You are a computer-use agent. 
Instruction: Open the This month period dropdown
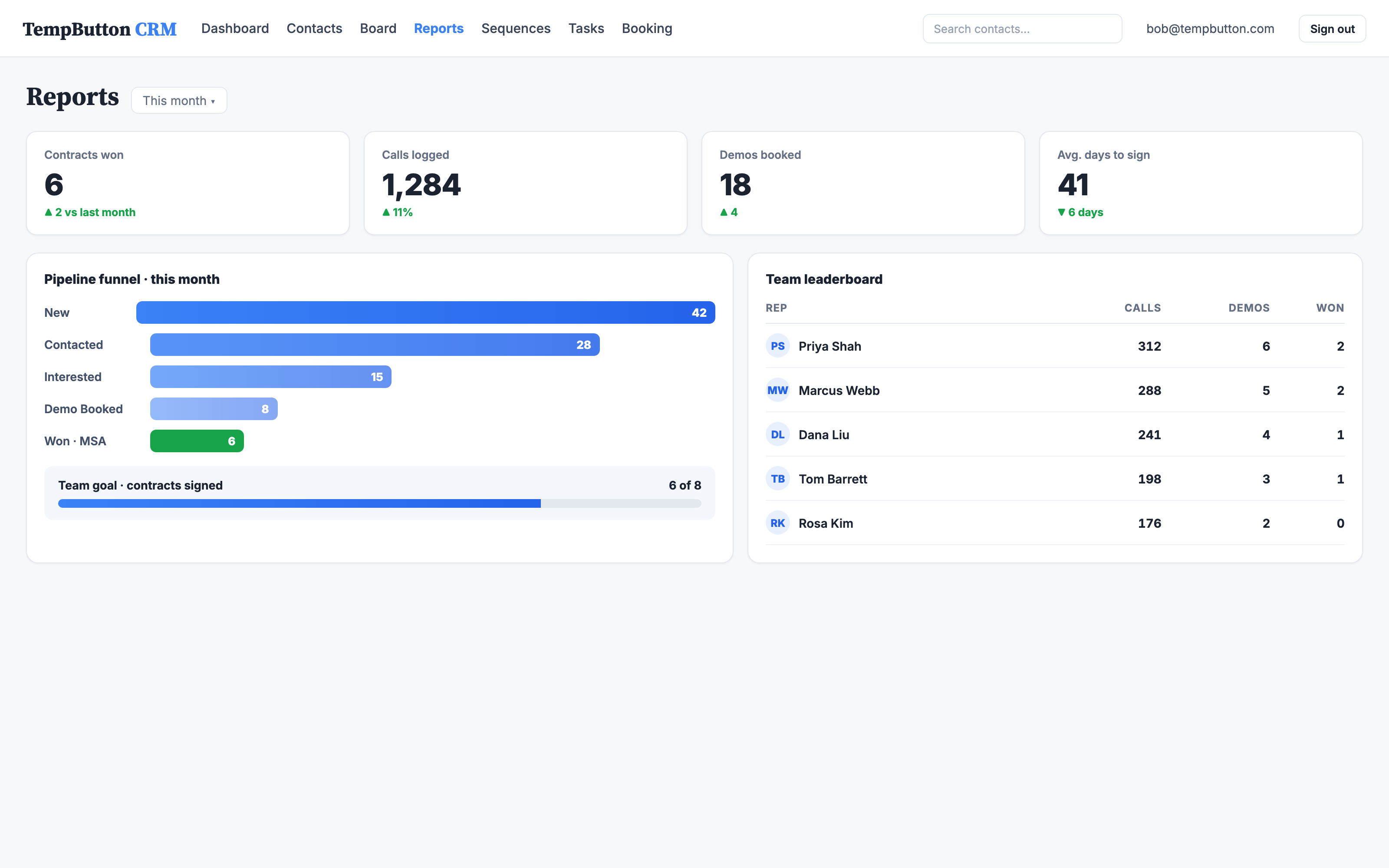179,100
